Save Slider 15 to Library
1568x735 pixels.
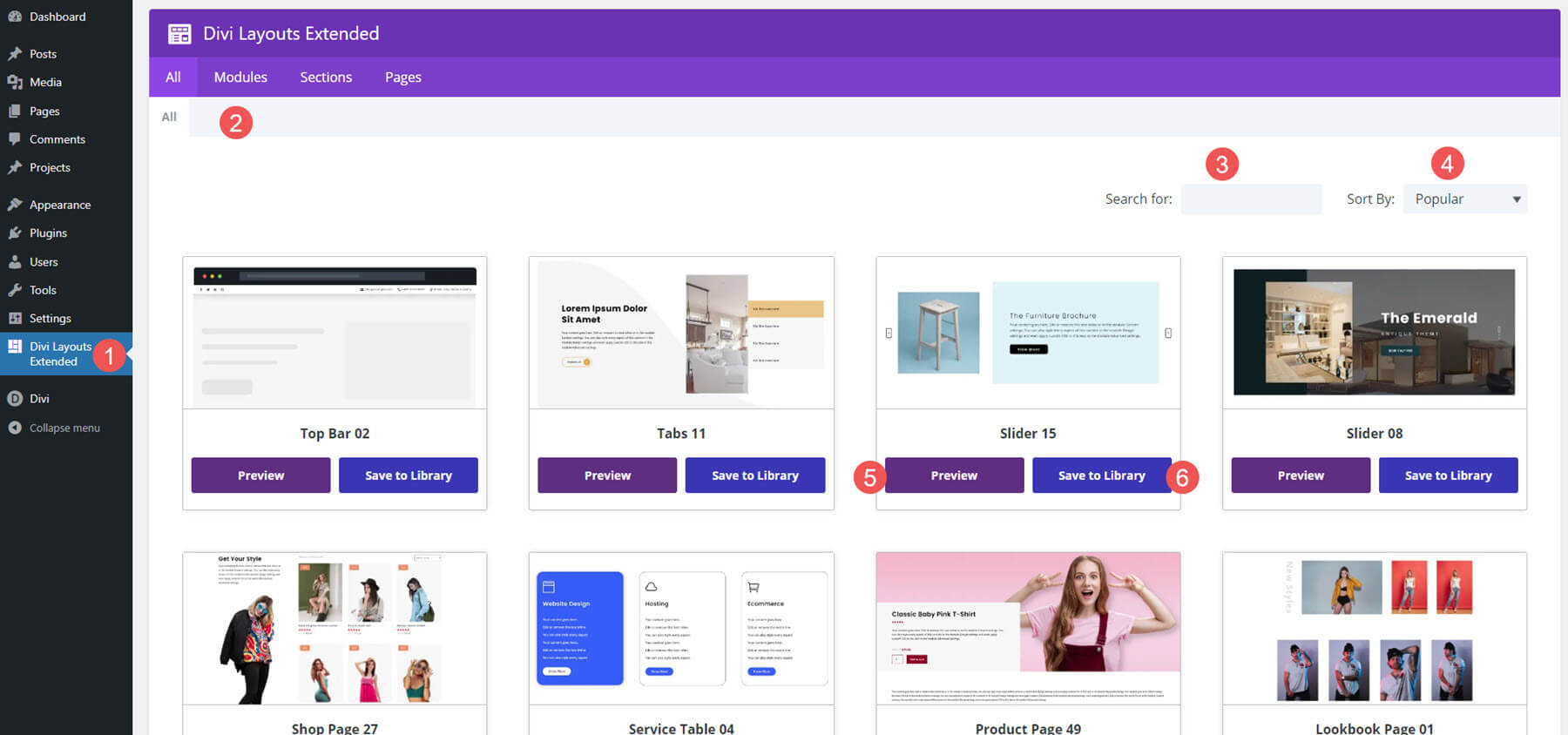pyautogui.click(x=1101, y=475)
